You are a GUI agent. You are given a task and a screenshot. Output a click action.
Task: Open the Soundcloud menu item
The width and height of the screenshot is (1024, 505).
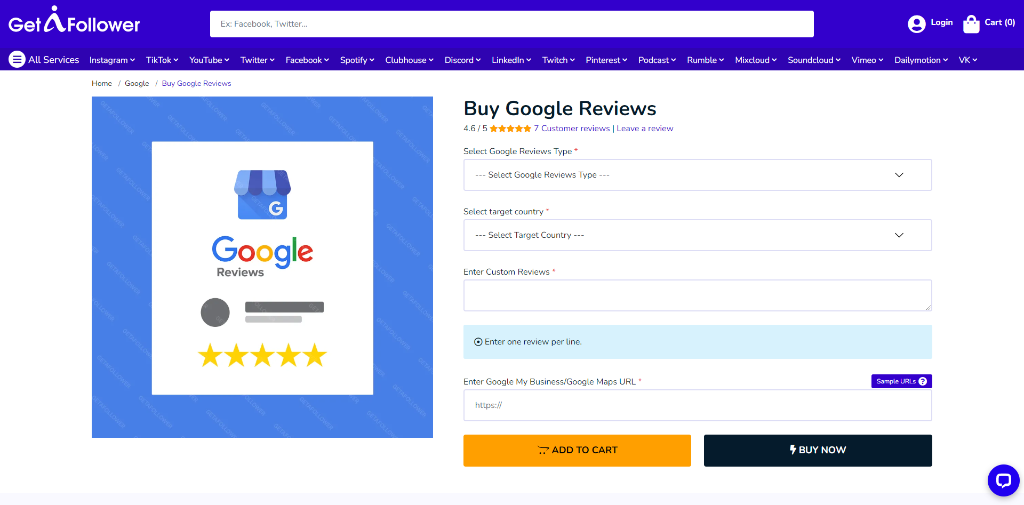click(814, 60)
